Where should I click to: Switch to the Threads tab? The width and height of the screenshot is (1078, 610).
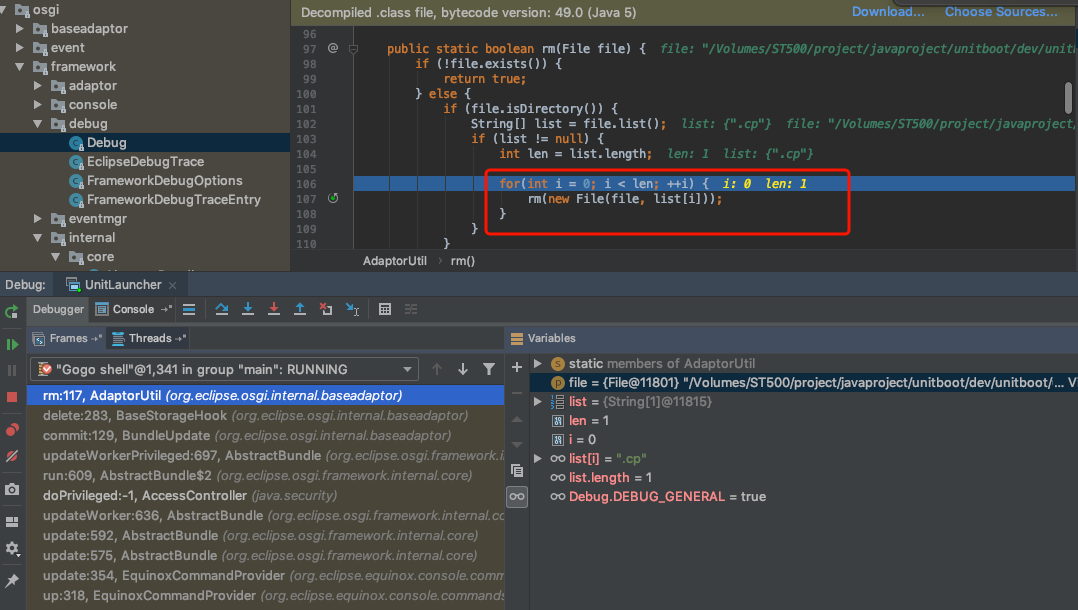(x=149, y=338)
